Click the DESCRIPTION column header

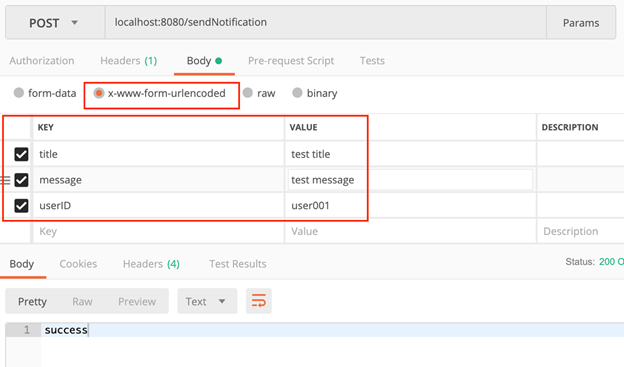tap(570, 127)
